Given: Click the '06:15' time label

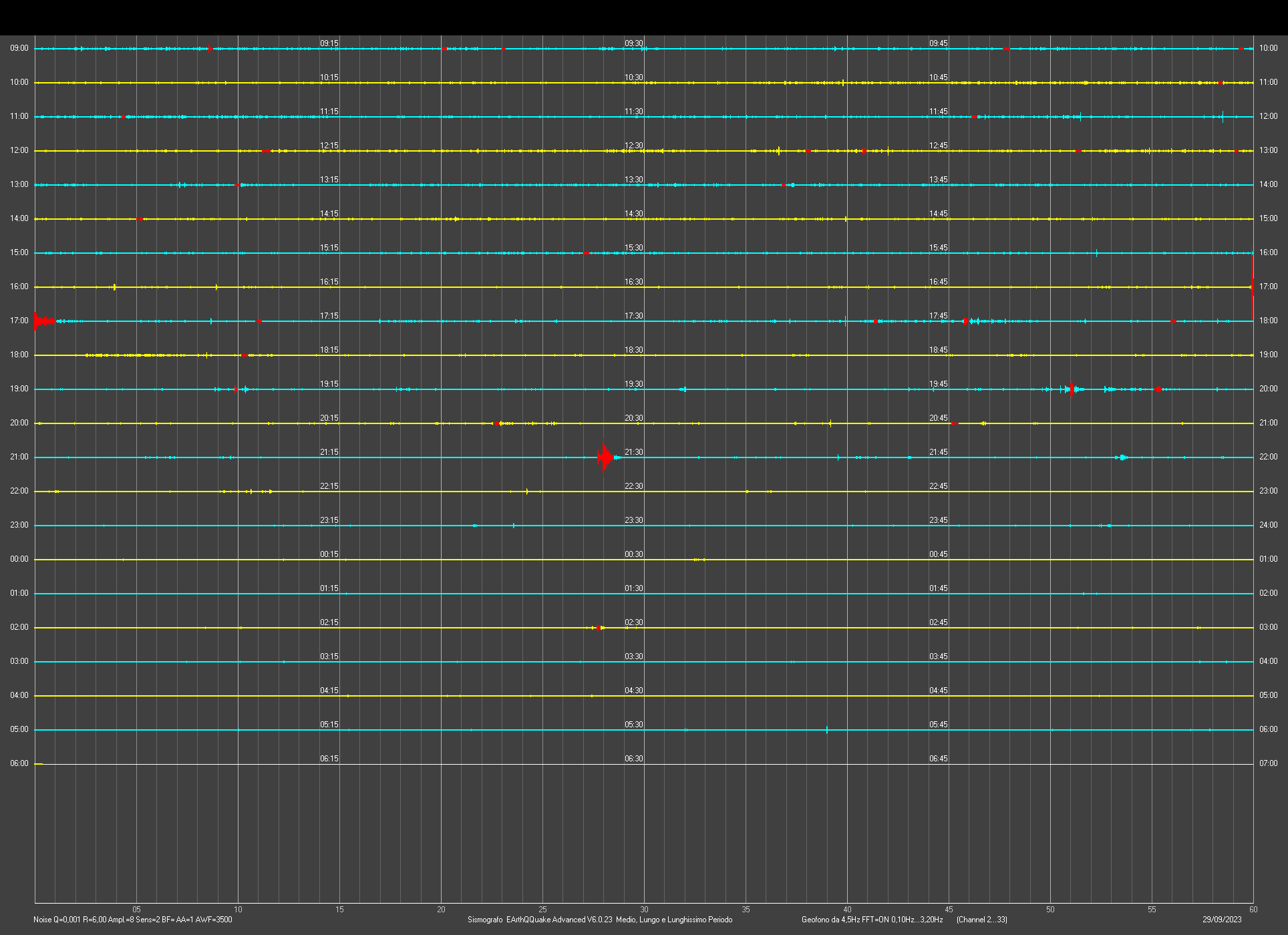Looking at the screenshot, I should click(x=329, y=759).
